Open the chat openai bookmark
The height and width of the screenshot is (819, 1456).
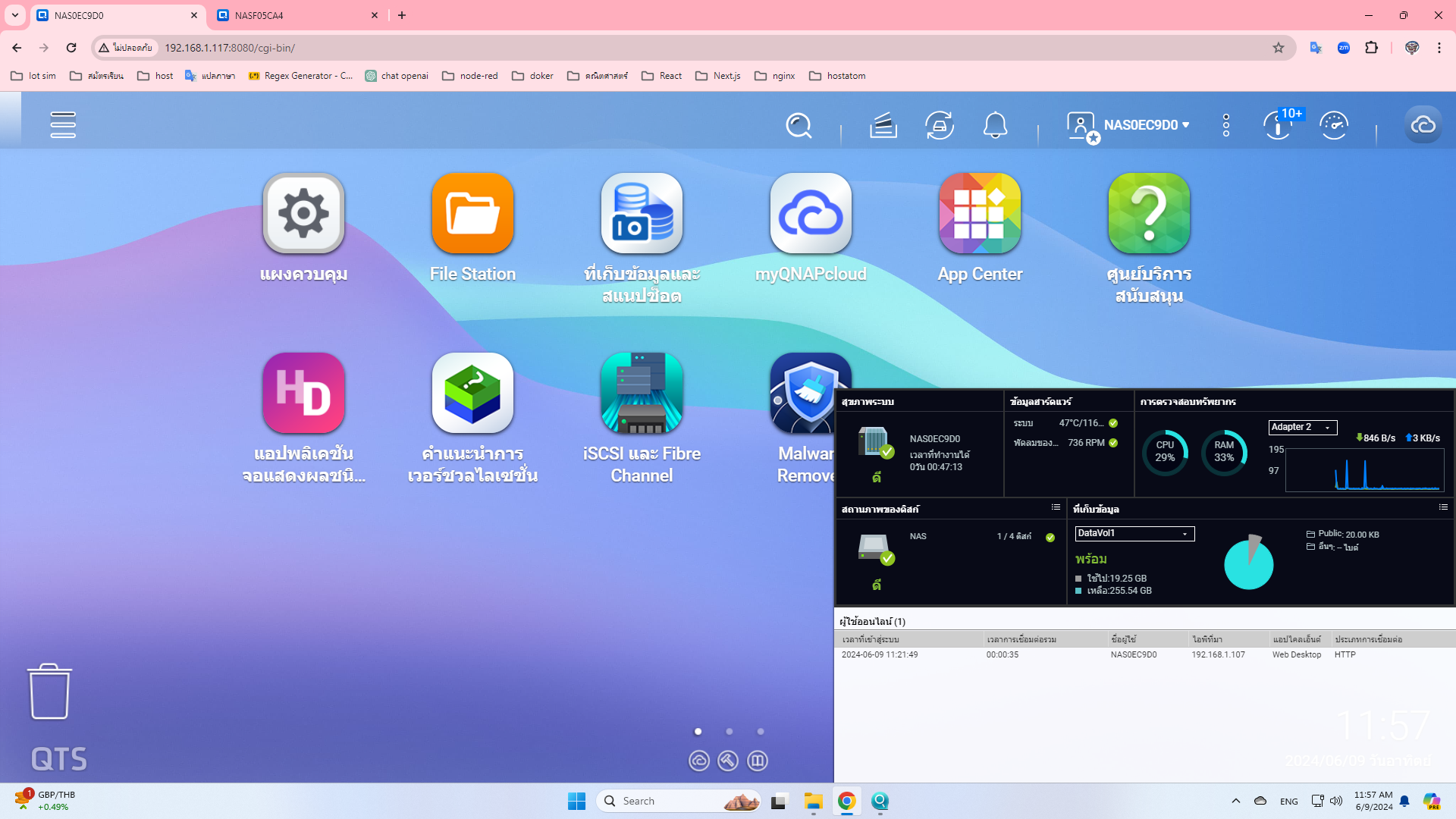(x=397, y=76)
